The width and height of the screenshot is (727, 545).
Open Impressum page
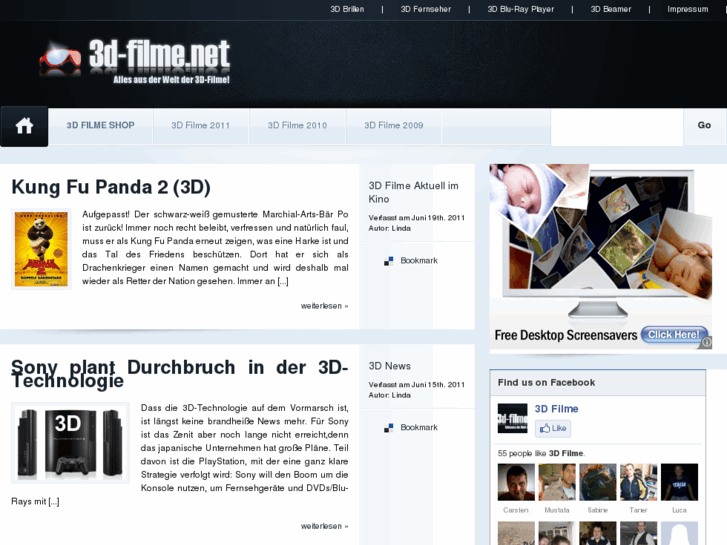coord(688,9)
